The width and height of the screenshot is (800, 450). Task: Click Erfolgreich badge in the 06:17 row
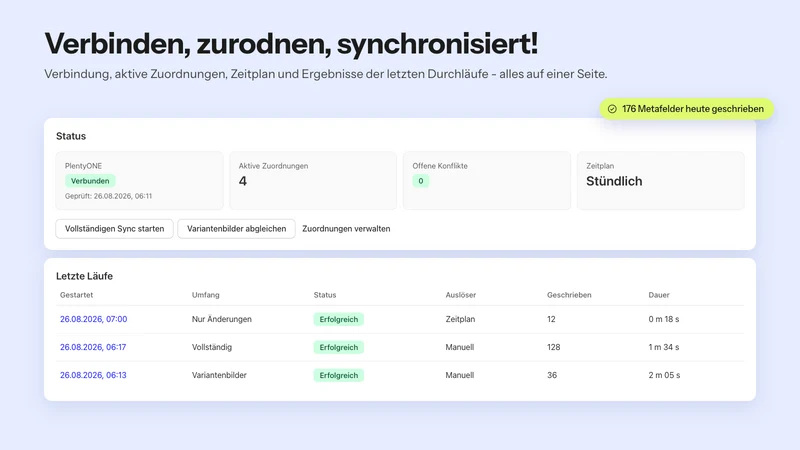(x=338, y=347)
